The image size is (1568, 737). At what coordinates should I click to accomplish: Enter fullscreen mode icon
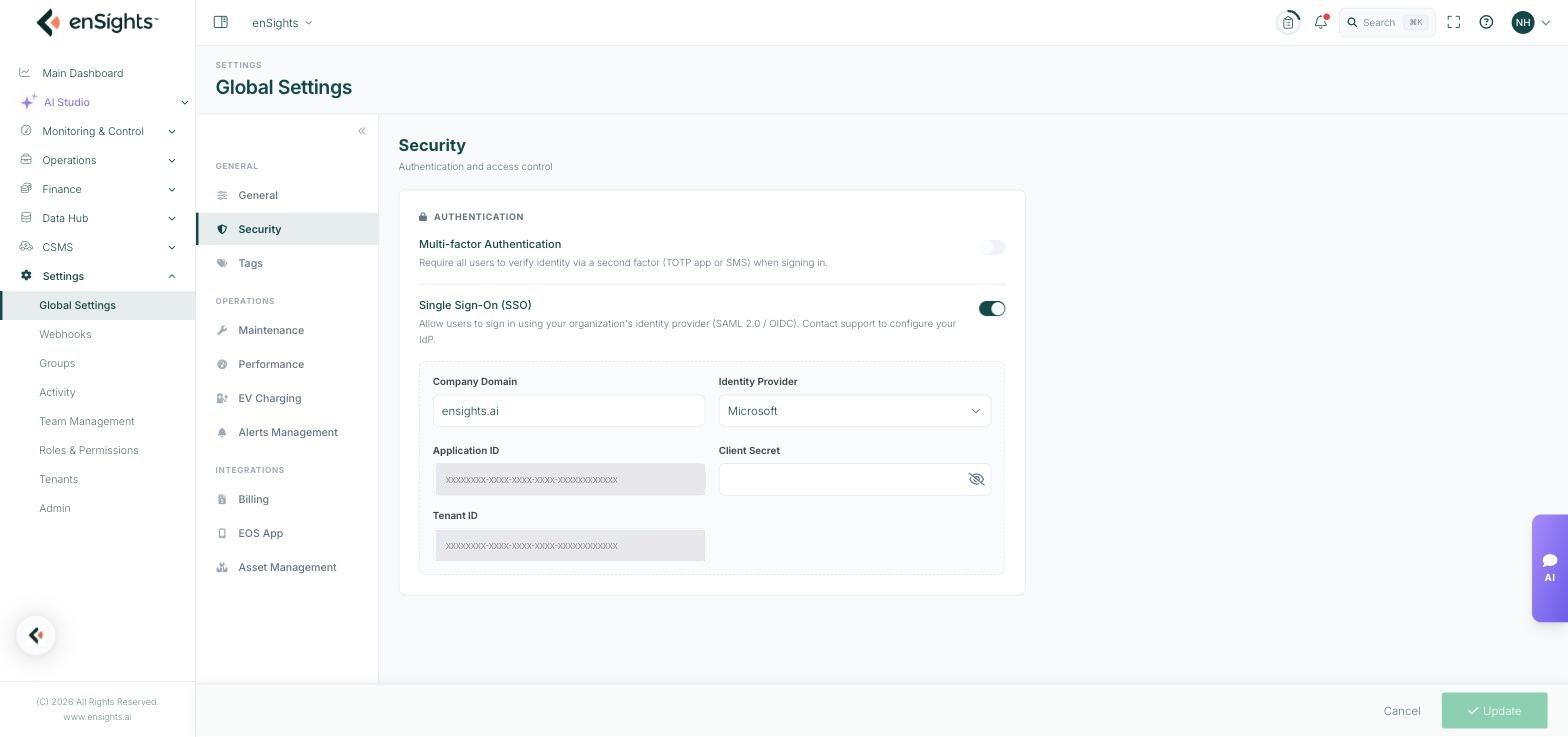(x=1454, y=22)
